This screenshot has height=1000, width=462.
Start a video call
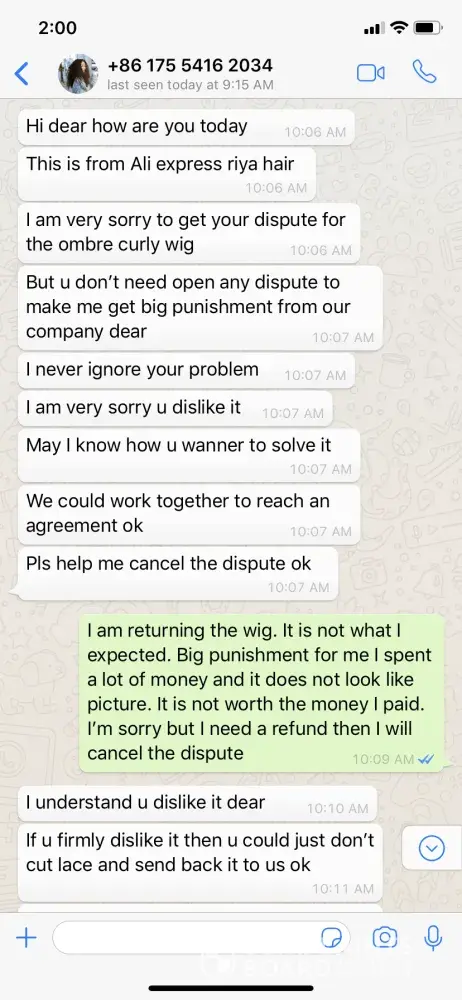pos(370,73)
